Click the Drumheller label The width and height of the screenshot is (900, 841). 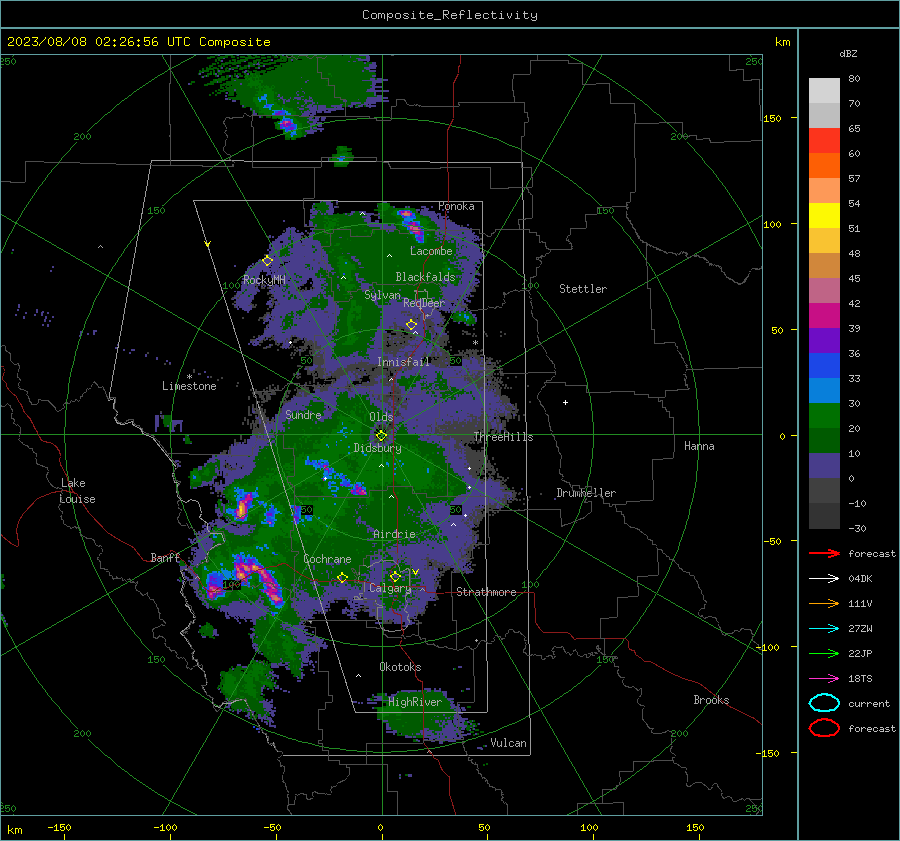(586, 493)
